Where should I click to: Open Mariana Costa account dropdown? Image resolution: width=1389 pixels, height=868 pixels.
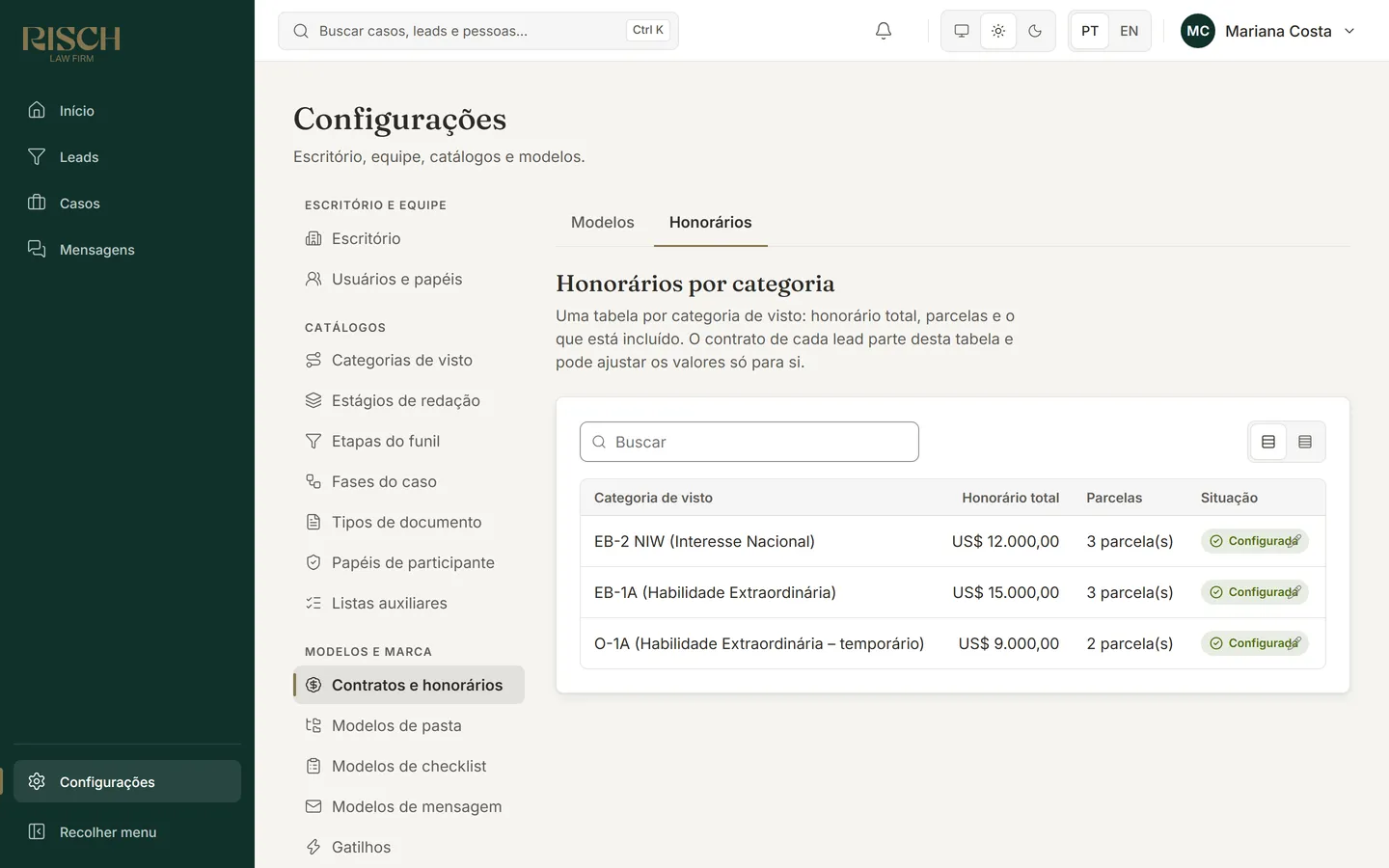click(1268, 31)
